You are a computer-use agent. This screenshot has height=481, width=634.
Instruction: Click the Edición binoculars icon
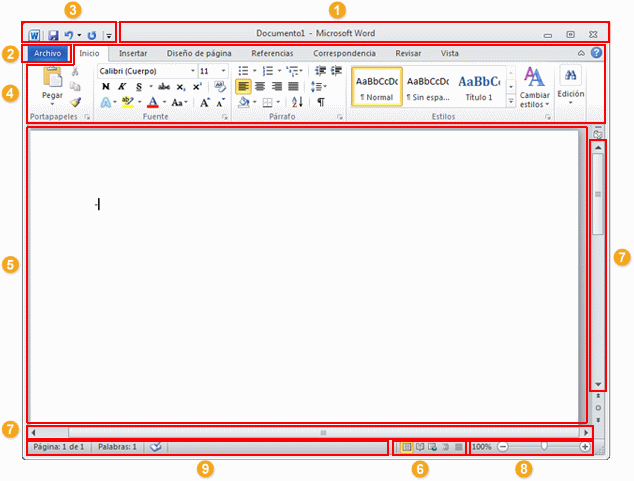pyautogui.click(x=571, y=75)
